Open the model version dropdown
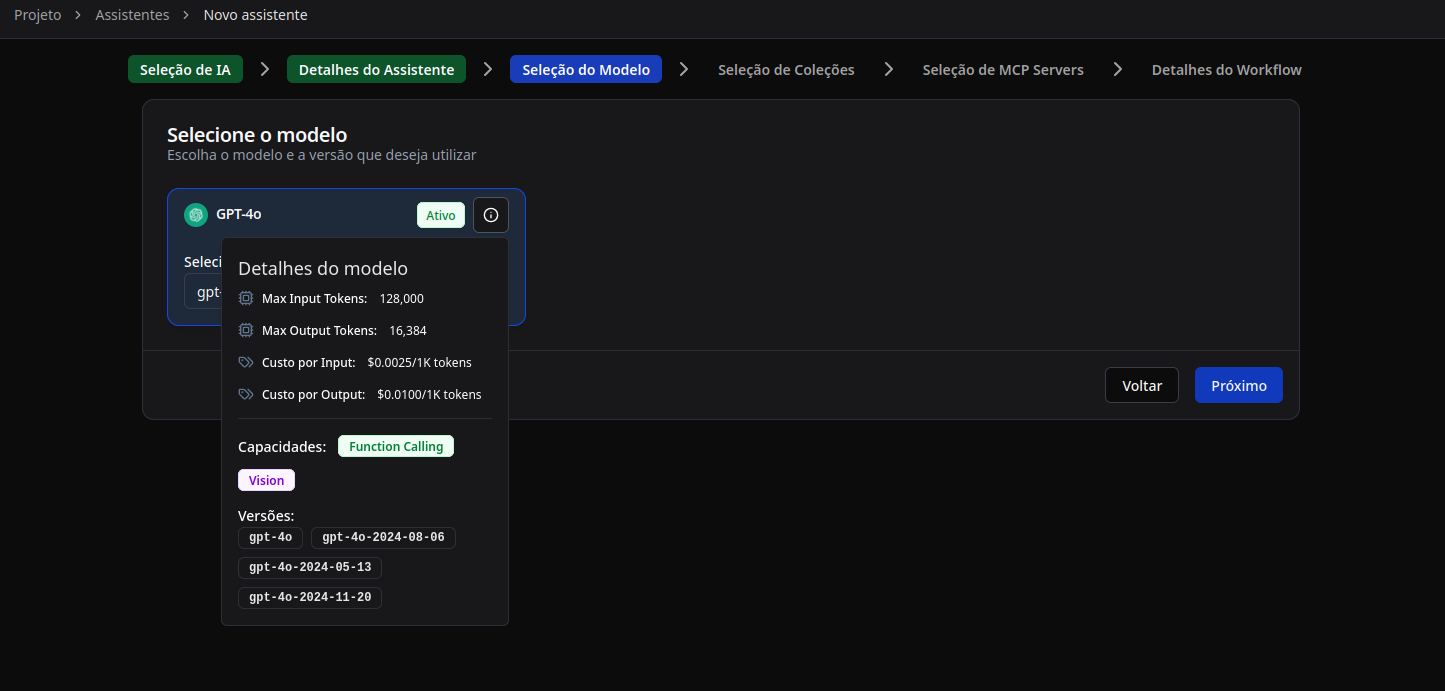Image resolution: width=1445 pixels, height=691 pixels. (x=203, y=292)
